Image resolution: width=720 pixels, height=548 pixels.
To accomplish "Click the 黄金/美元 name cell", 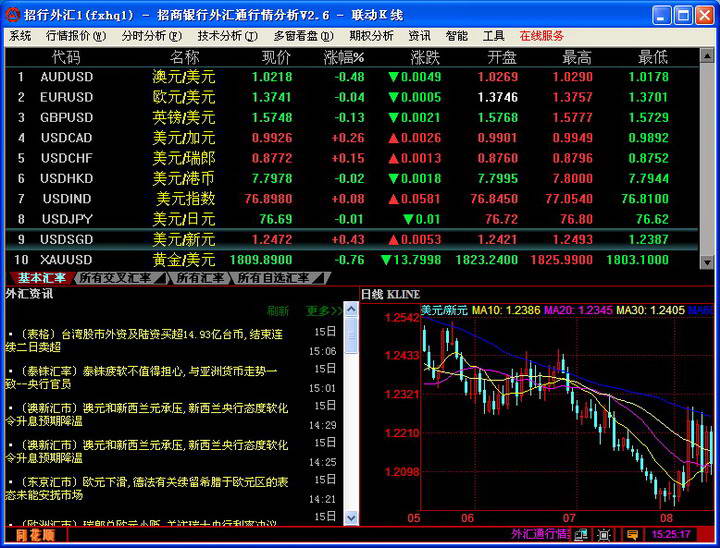I will 184,260.
